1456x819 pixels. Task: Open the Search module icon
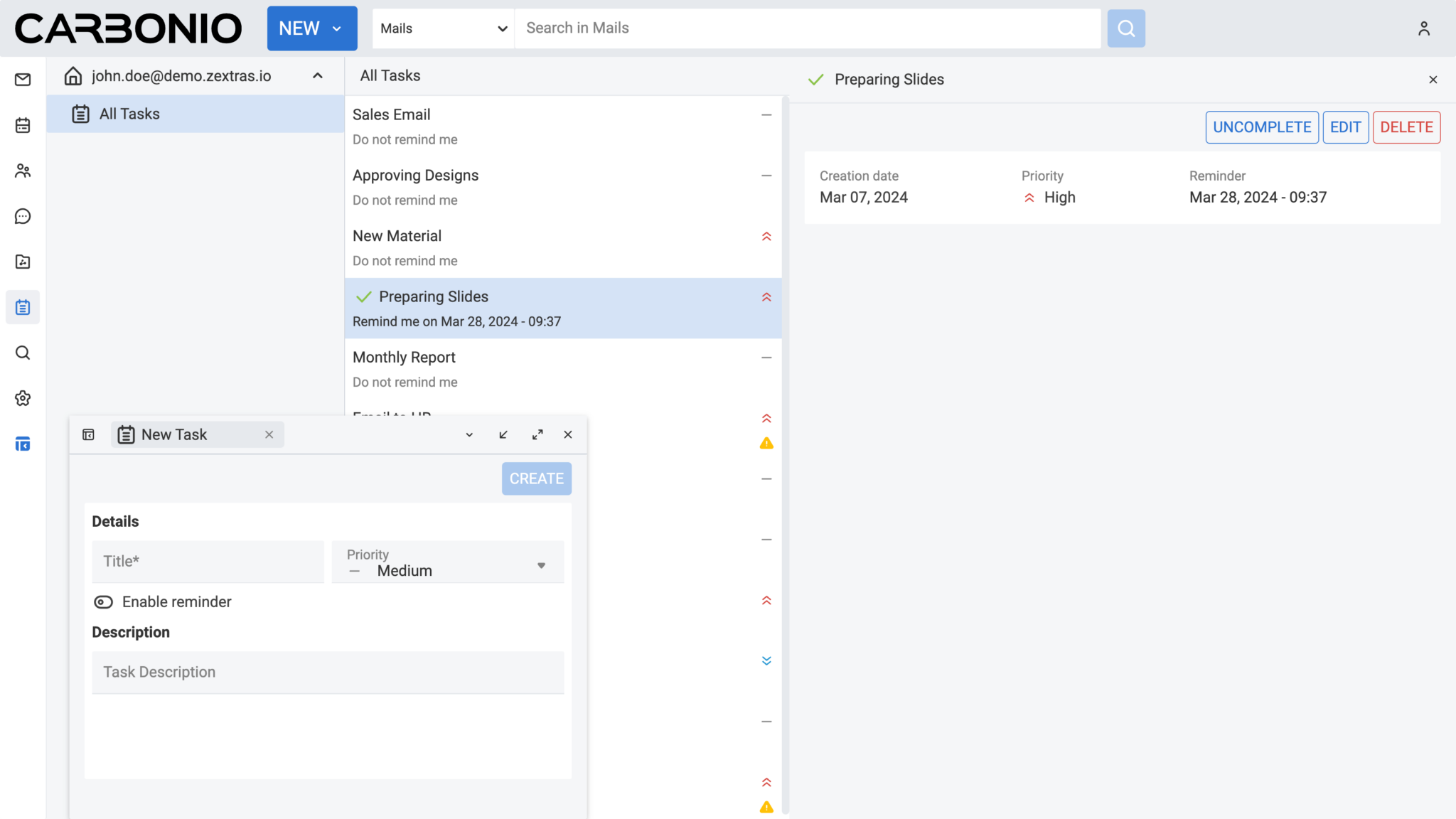22,353
